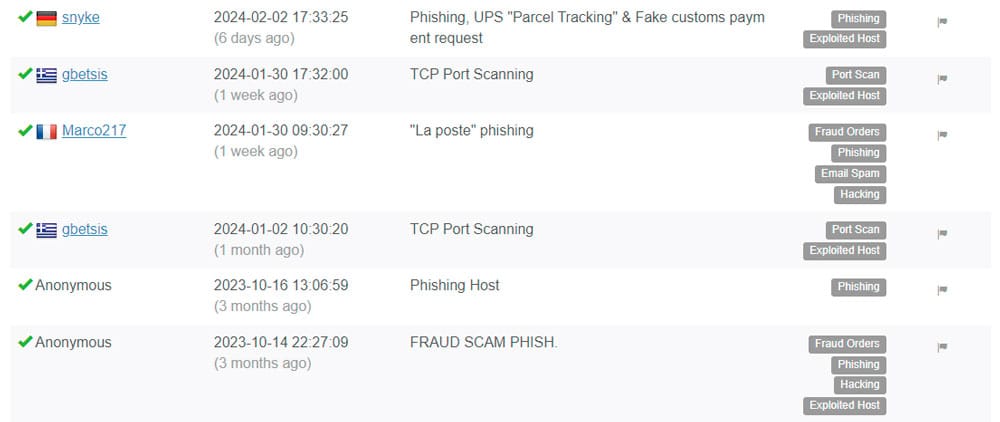Open the snyke reporter profile

(80, 17)
